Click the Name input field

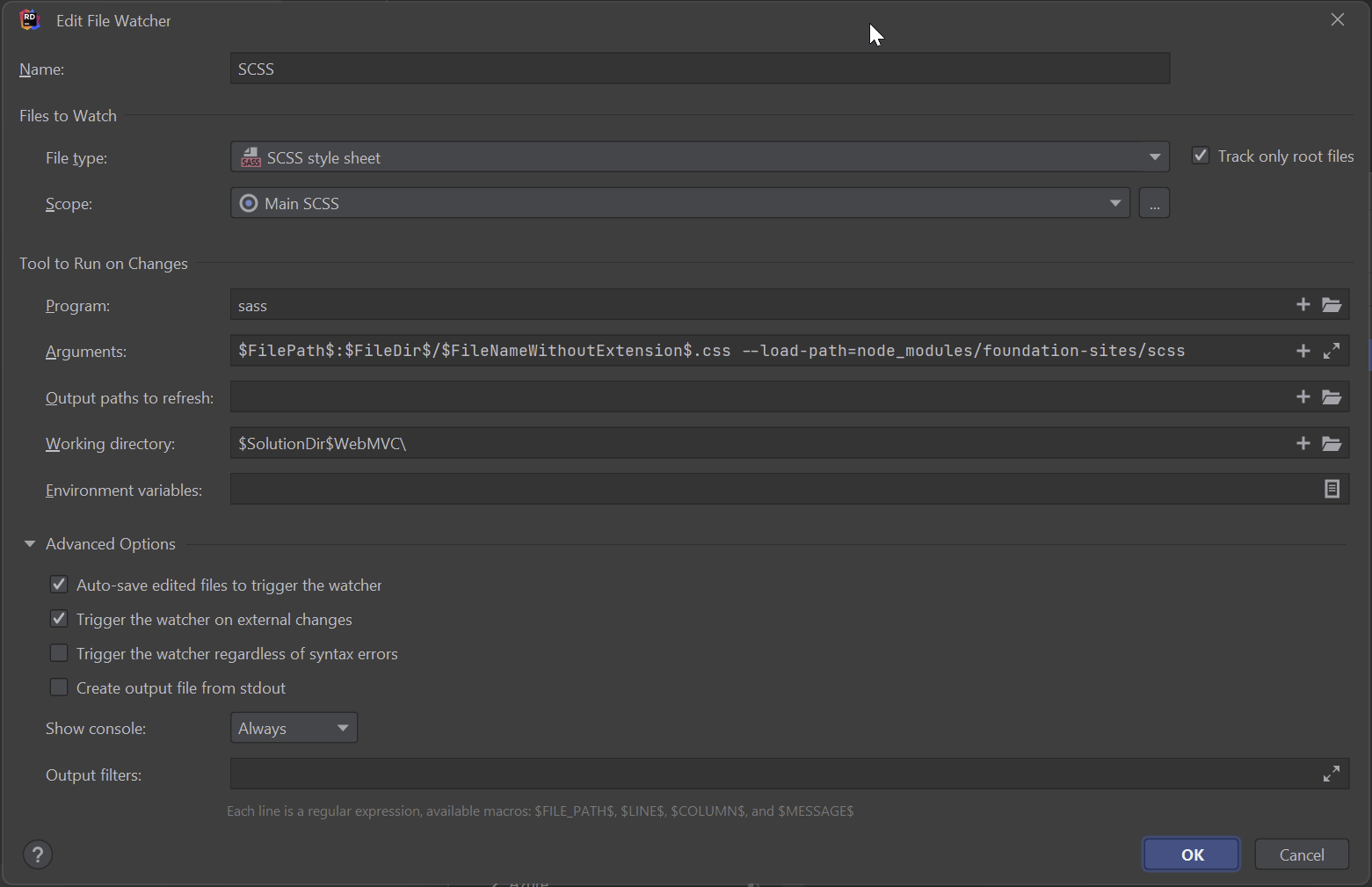coord(700,69)
